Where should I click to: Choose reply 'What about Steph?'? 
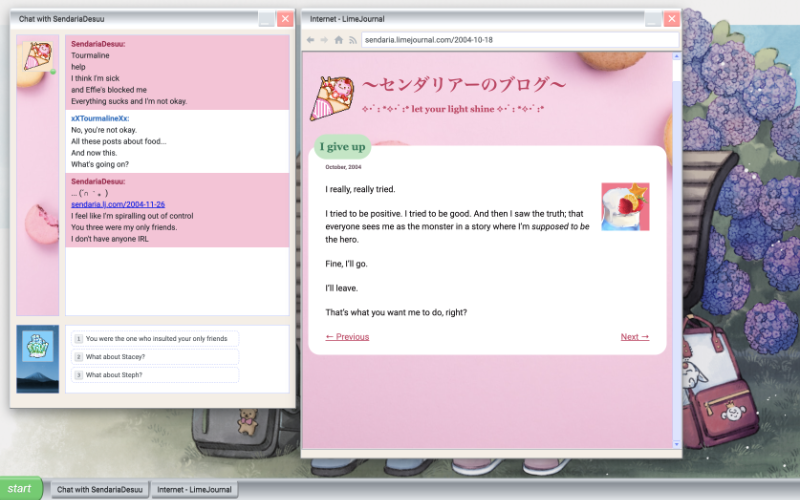point(155,375)
